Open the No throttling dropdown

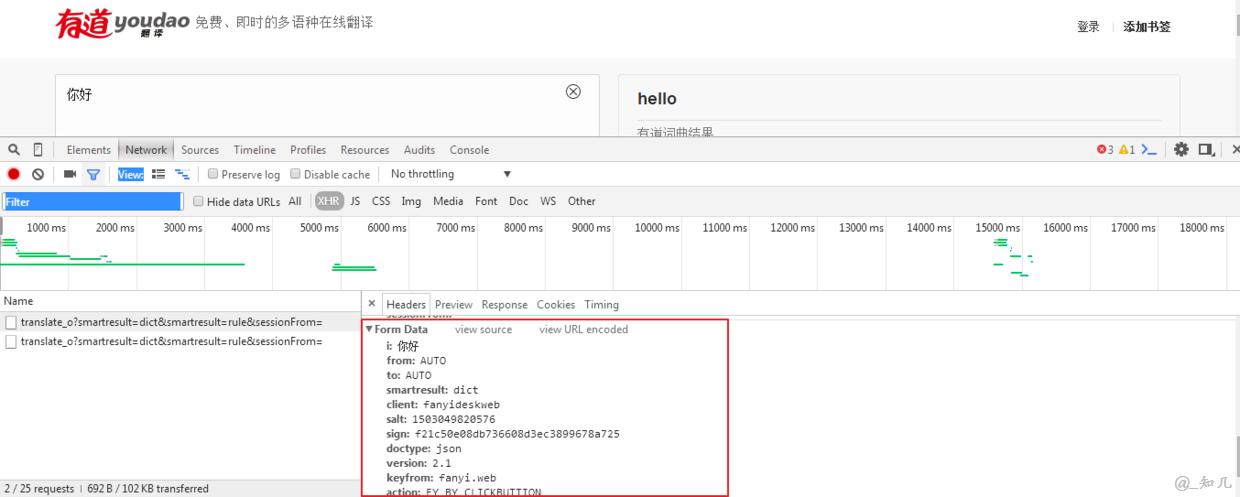pos(450,175)
